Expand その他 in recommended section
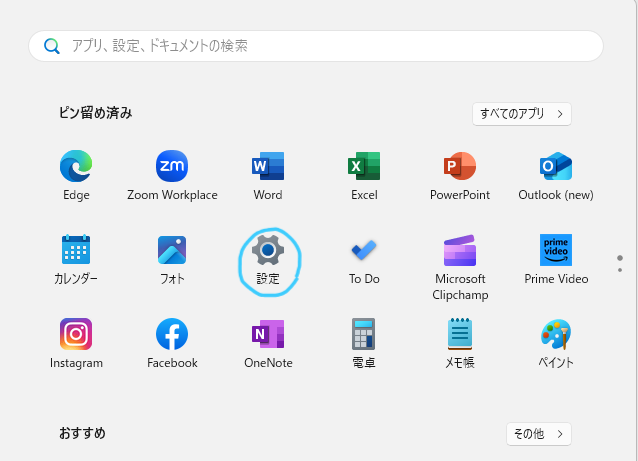The image size is (638, 461). (538, 434)
